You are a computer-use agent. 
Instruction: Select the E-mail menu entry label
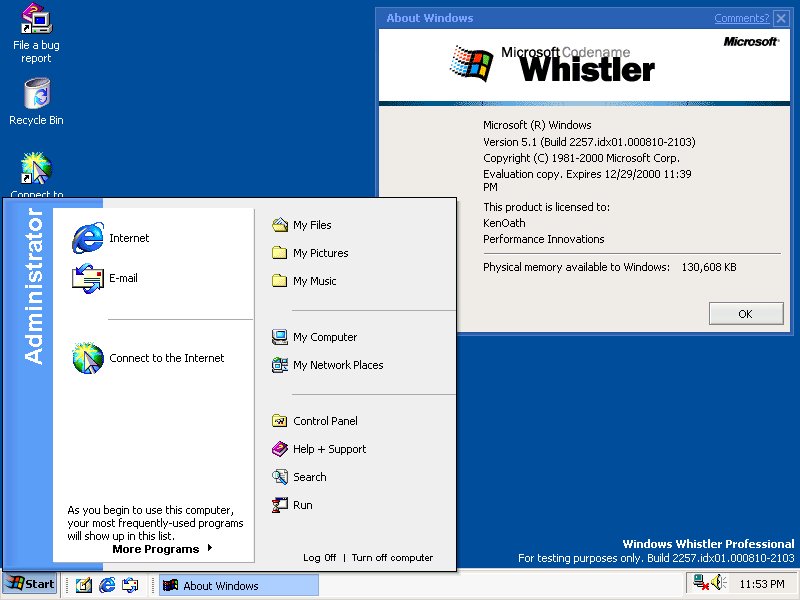click(x=123, y=279)
